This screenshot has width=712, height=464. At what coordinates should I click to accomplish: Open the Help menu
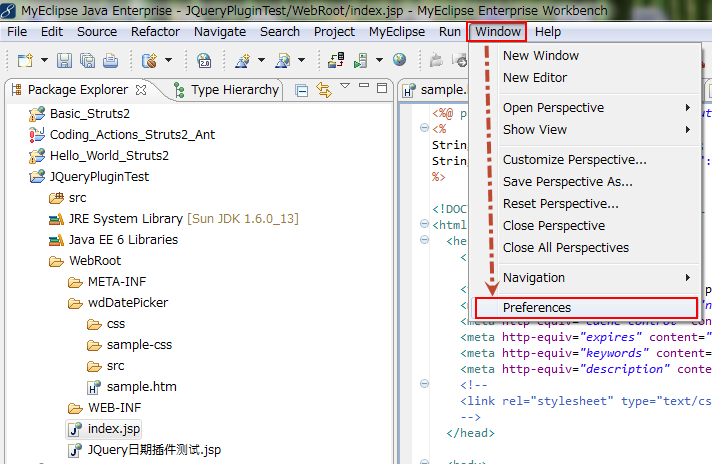(x=548, y=32)
